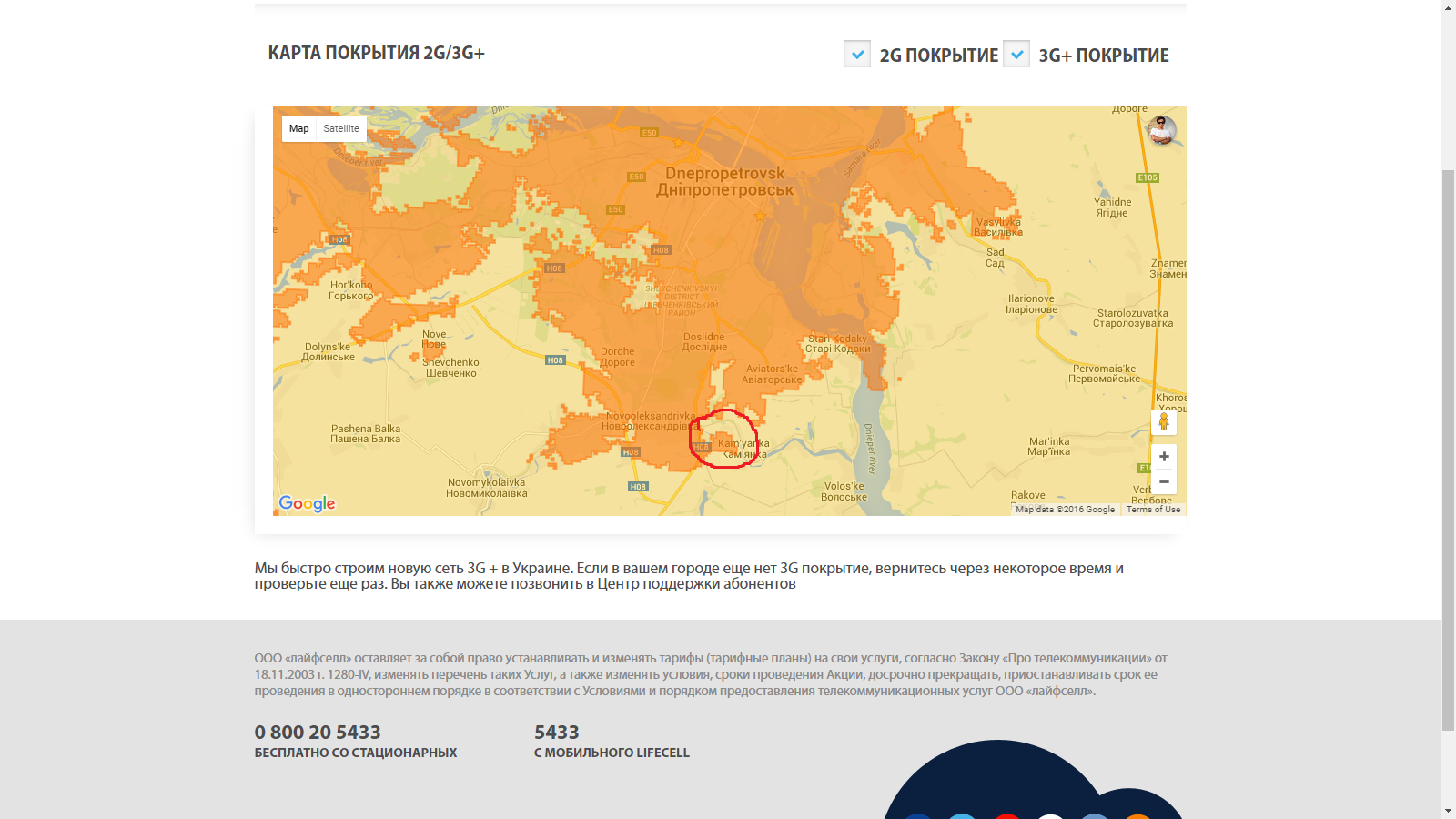Click the Doslidne label on the map
This screenshot has width=1456, height=819.
[704, 341]
